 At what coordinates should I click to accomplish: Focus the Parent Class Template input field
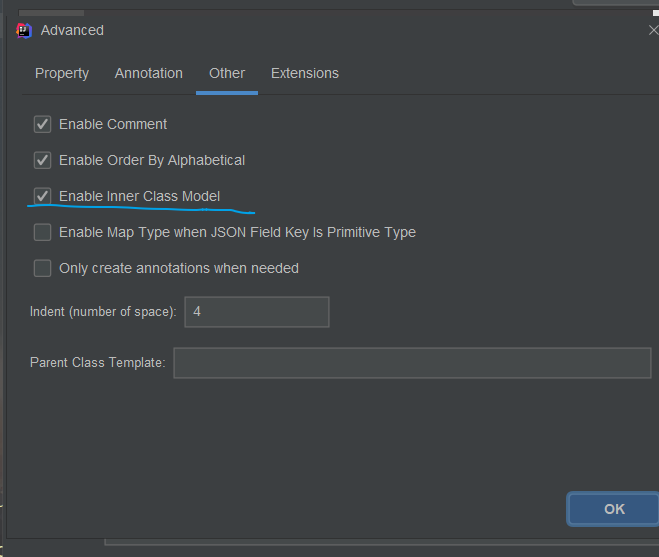tap(412, 363)
